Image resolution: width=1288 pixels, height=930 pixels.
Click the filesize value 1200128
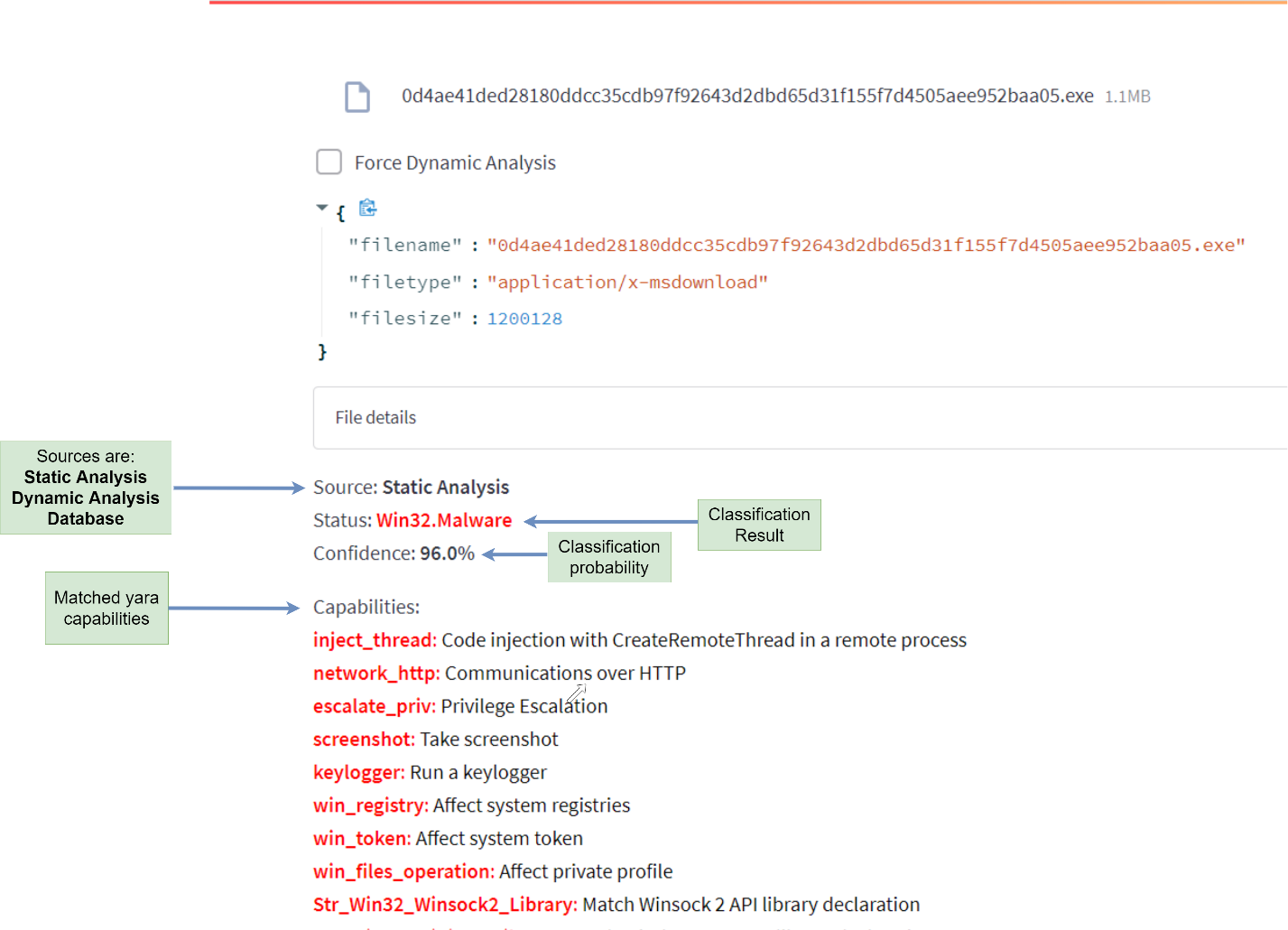coord(524,319)
